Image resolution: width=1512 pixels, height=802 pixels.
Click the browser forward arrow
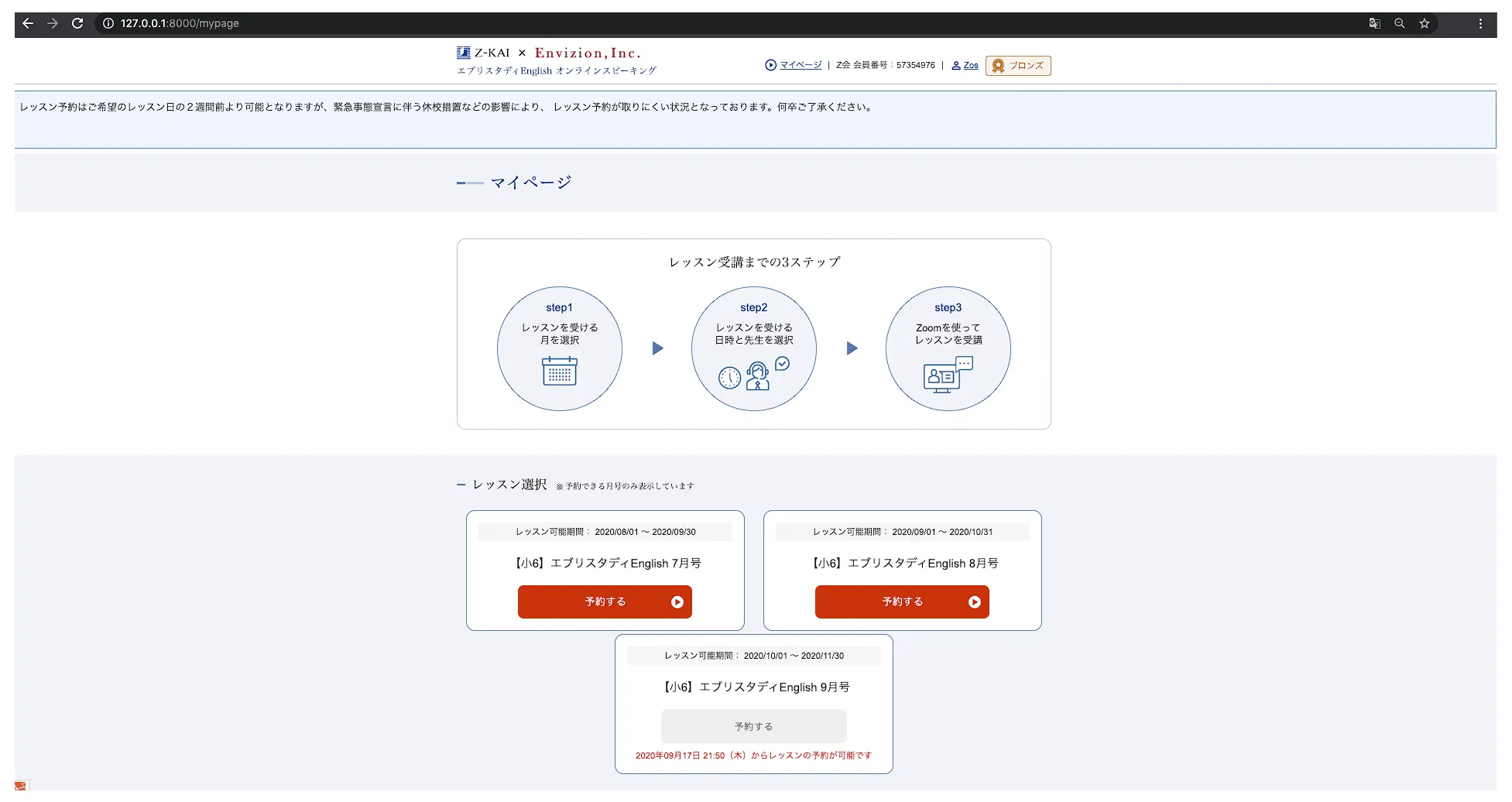pos(53,23)
